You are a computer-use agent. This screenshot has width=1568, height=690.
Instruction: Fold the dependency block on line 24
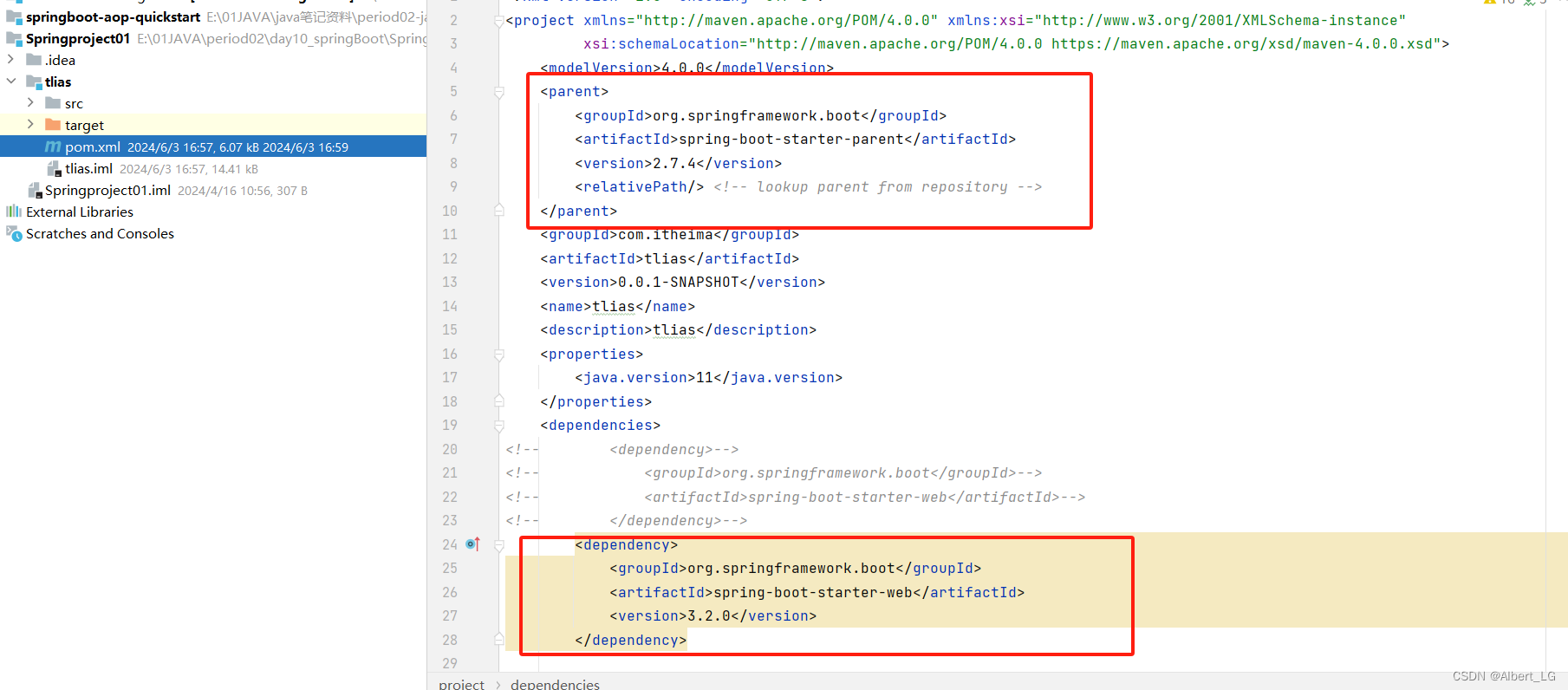click(x=499, y=545)
